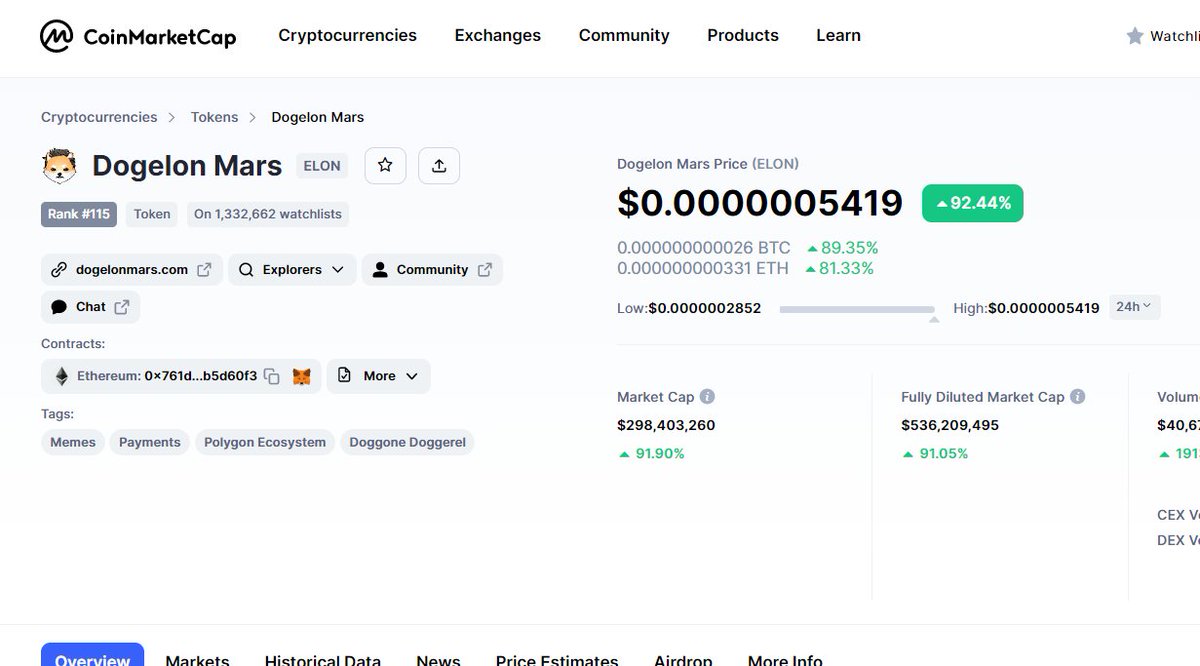Click the Token type badge
This screenshot has height=666, width=1200.
click(x=152, y=214)
